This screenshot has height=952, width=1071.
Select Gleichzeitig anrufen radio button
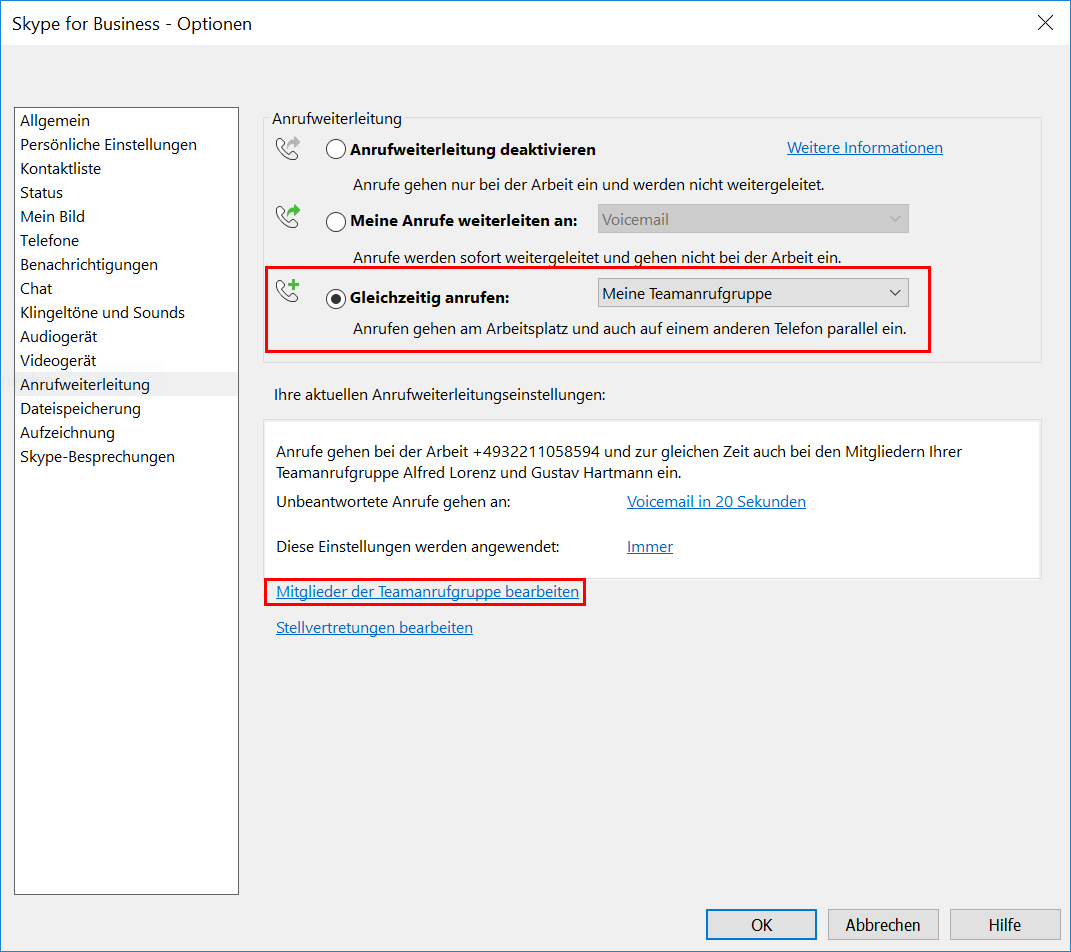(335, 298)
